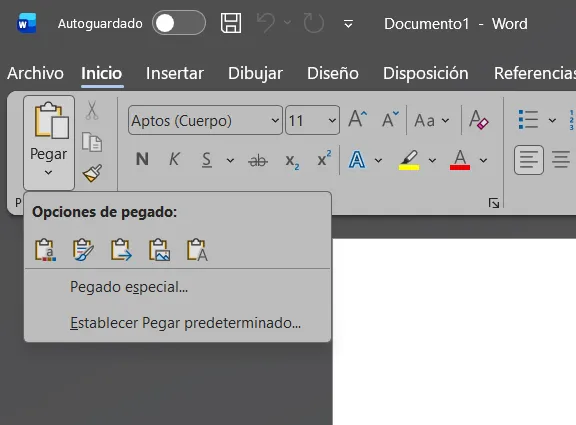Toggle superscript x2 formatting
The image size is (576, 425).
pyautogui.click(x=324, y=159)
